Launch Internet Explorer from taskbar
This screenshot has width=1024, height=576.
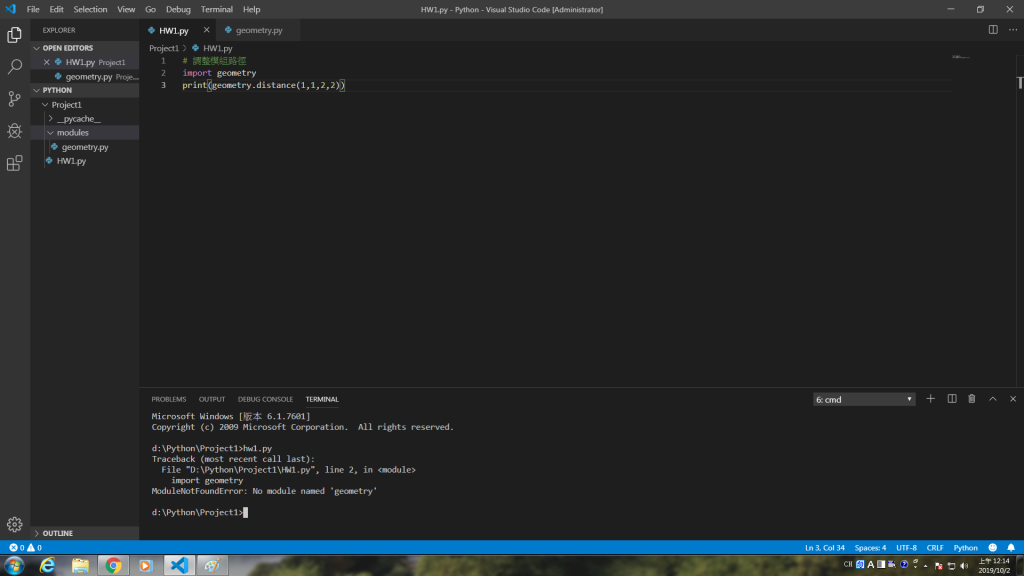(x=47, y=566)
